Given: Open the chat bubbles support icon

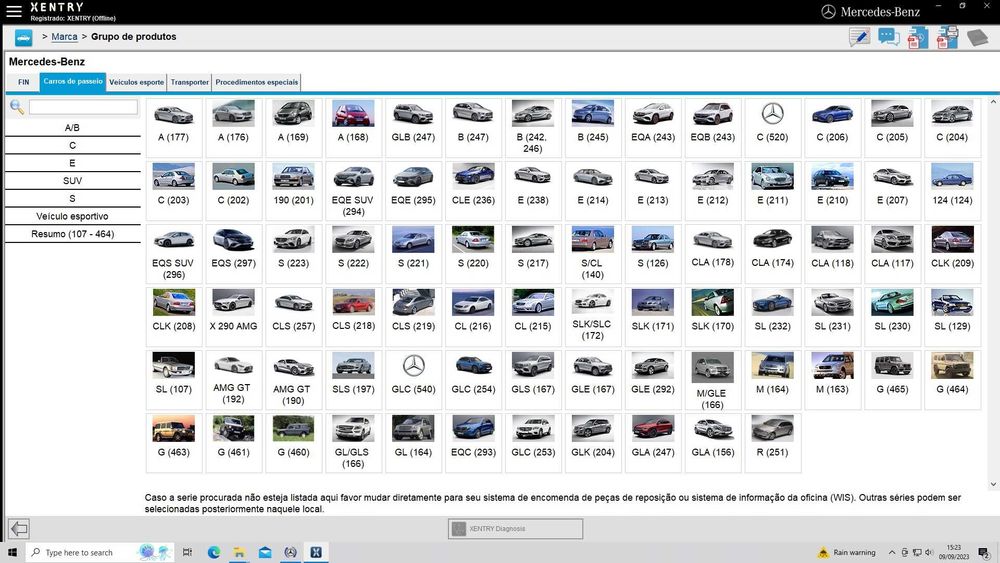Looking at the screenshot, I should pyautogui.click(x=889, y=38).
